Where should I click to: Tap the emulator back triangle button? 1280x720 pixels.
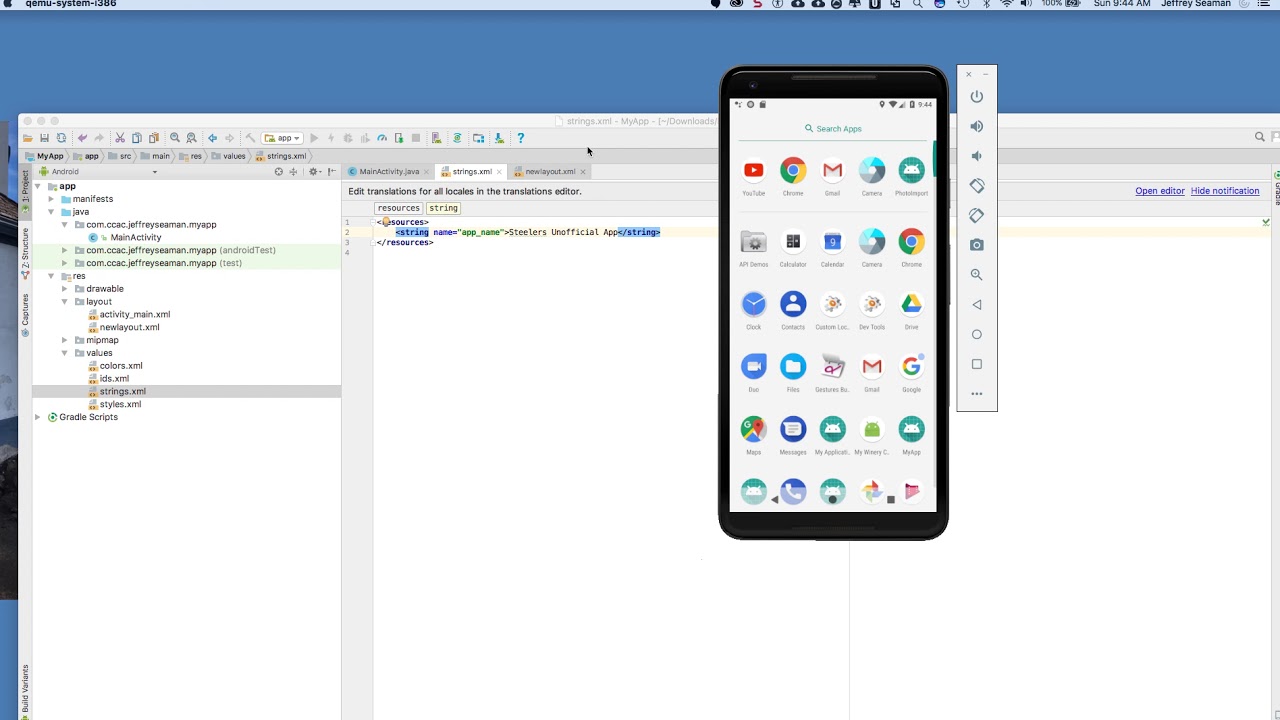click(977, 305)
